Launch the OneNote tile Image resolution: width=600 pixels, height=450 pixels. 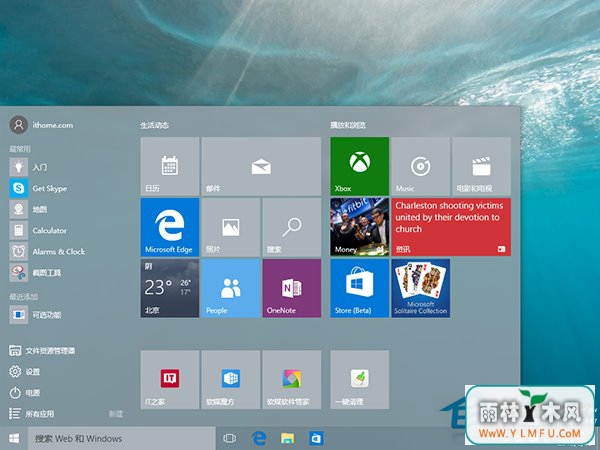click(292, 288)
